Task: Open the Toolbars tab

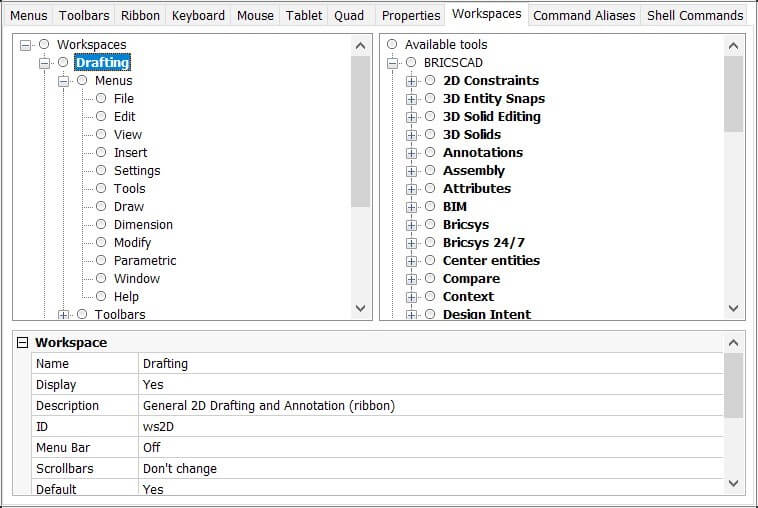Action: 84,16
